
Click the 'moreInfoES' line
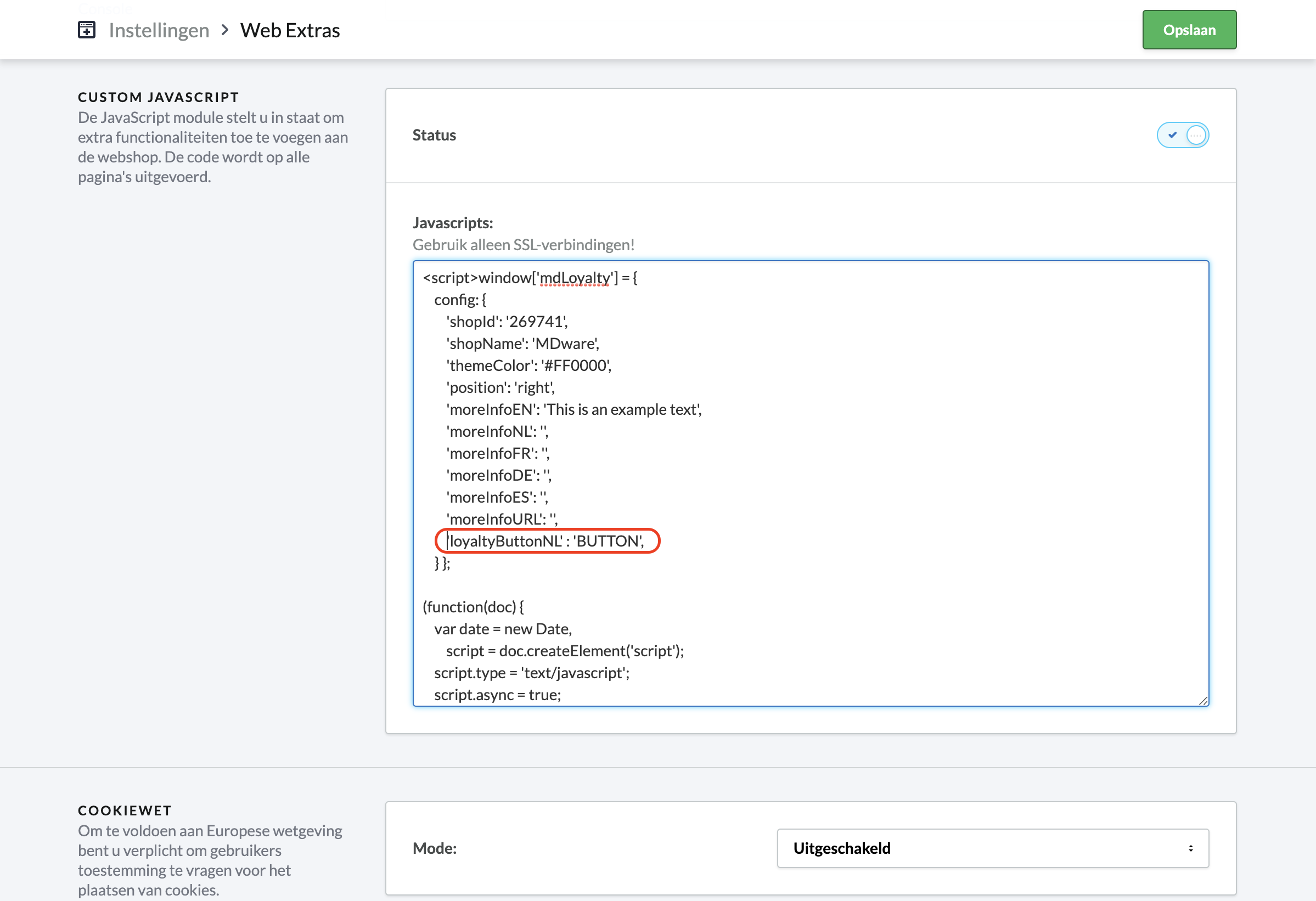(497, 497)
